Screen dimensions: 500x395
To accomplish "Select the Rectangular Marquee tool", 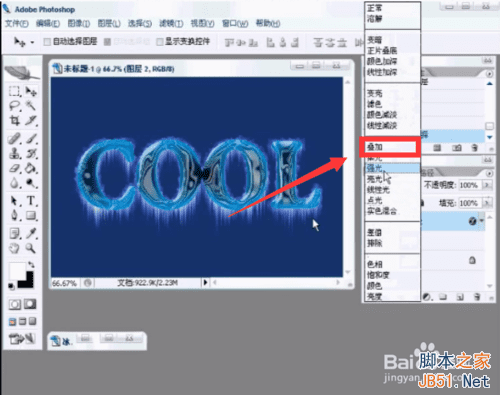I will (14, 91).
